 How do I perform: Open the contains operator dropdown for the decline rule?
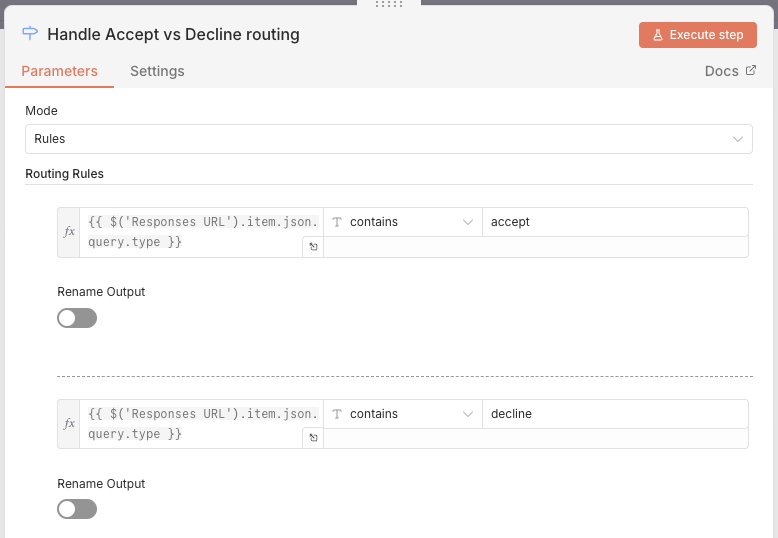click(402, 414)
